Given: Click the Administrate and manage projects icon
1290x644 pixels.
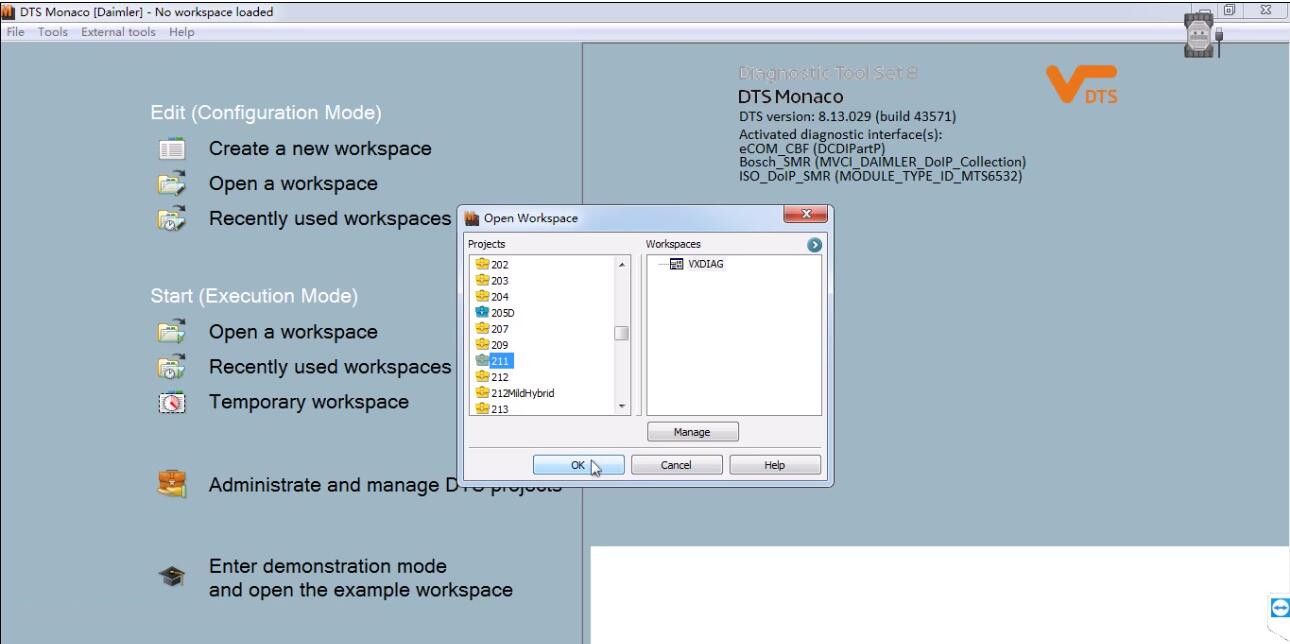Looking at the screenshot, I should [172, 485].
